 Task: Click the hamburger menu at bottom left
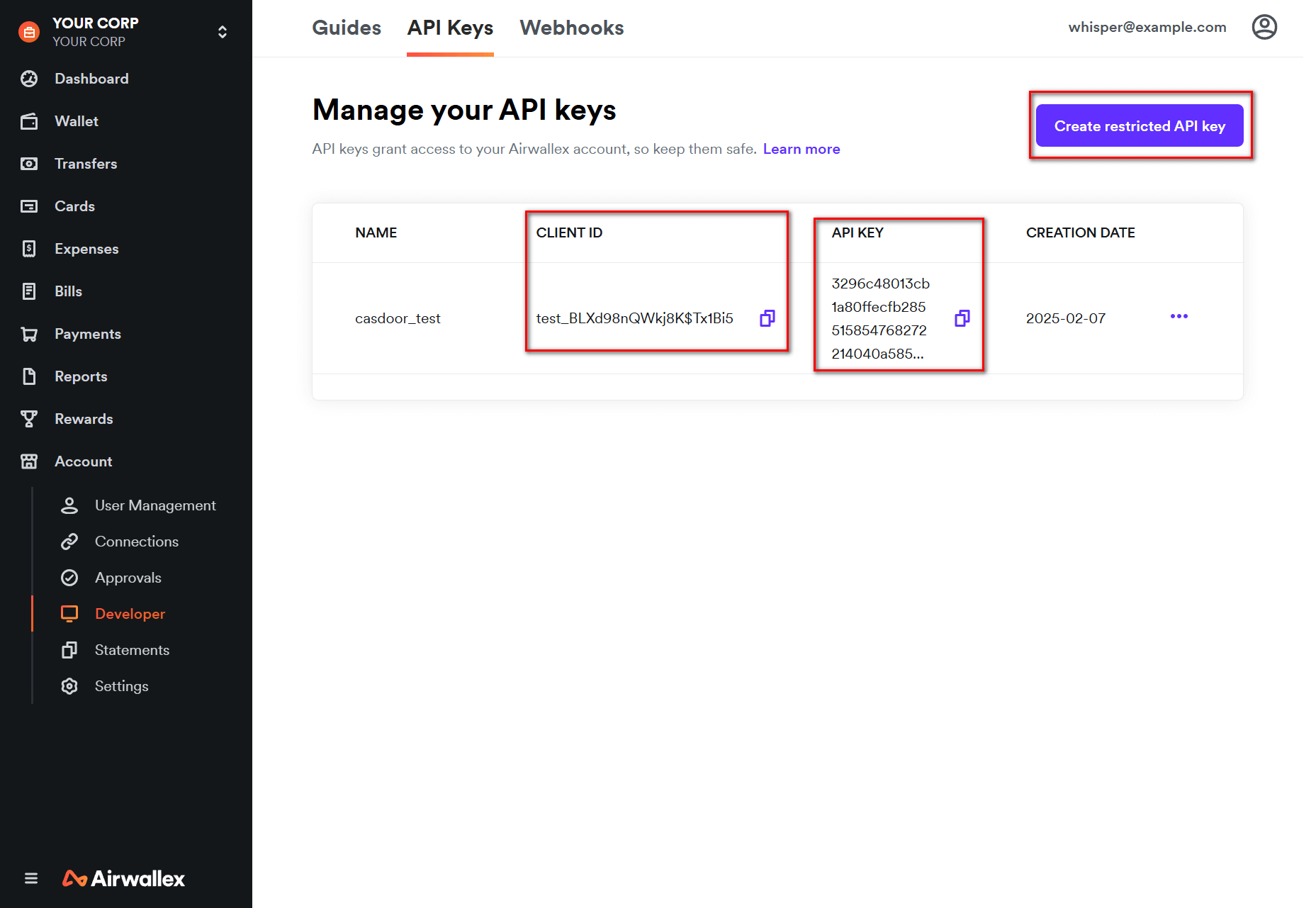coord(31,878)
